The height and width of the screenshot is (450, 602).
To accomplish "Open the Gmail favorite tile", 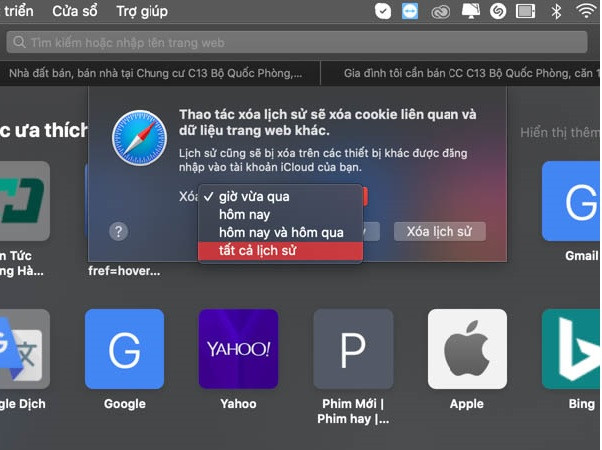I will point(572,201).
